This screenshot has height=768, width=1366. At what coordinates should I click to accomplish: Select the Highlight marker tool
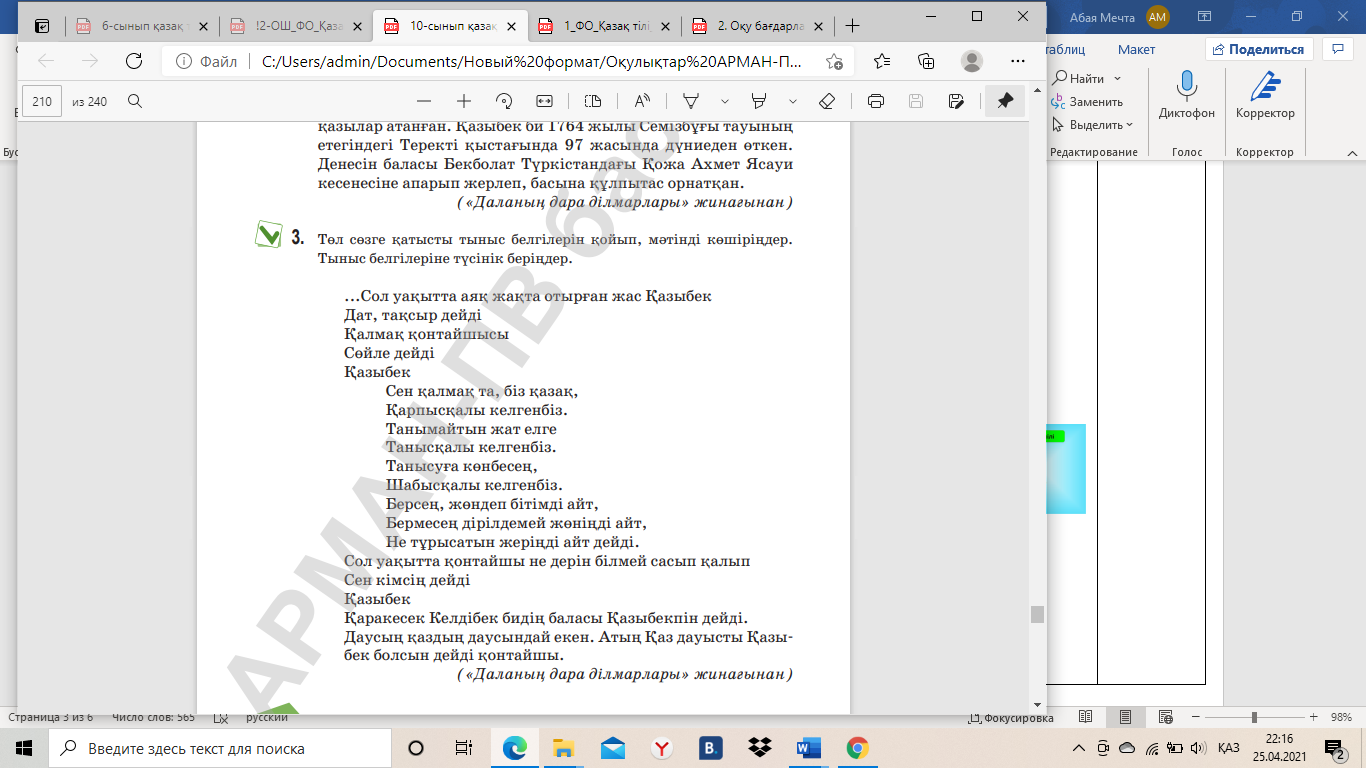(759, 101)
